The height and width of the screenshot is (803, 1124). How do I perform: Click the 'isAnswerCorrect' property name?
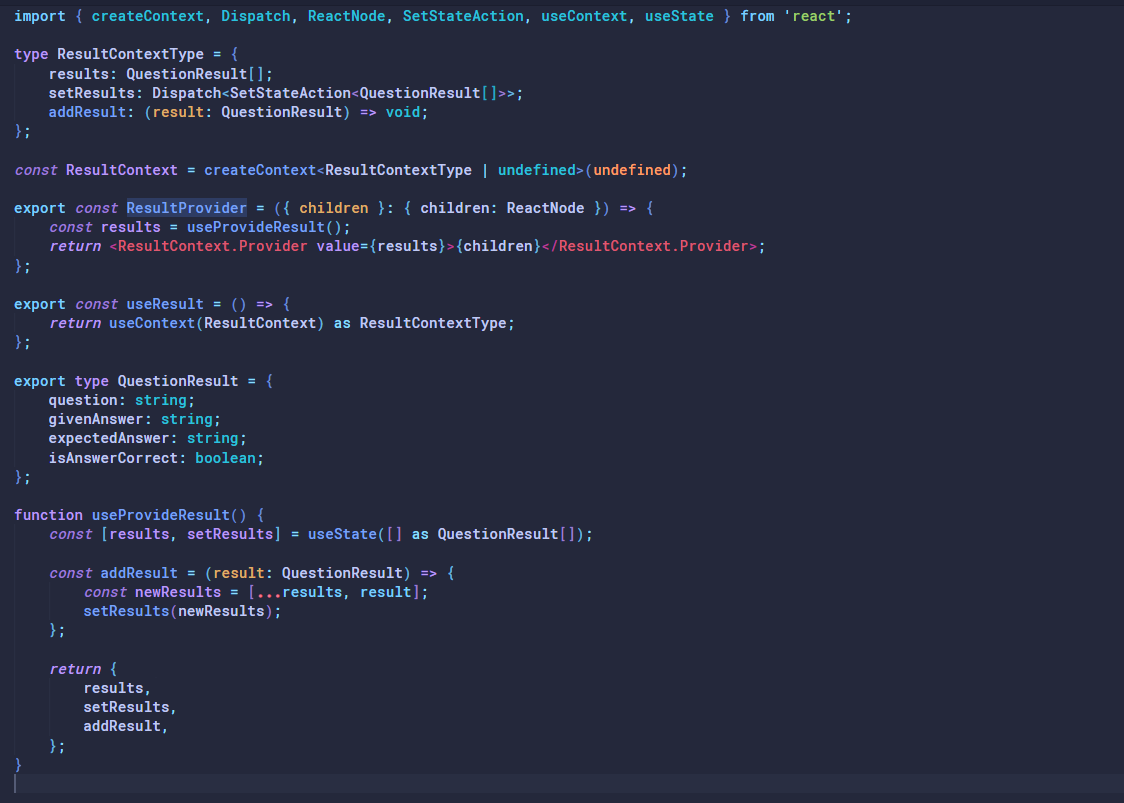(x=113, y=458)
